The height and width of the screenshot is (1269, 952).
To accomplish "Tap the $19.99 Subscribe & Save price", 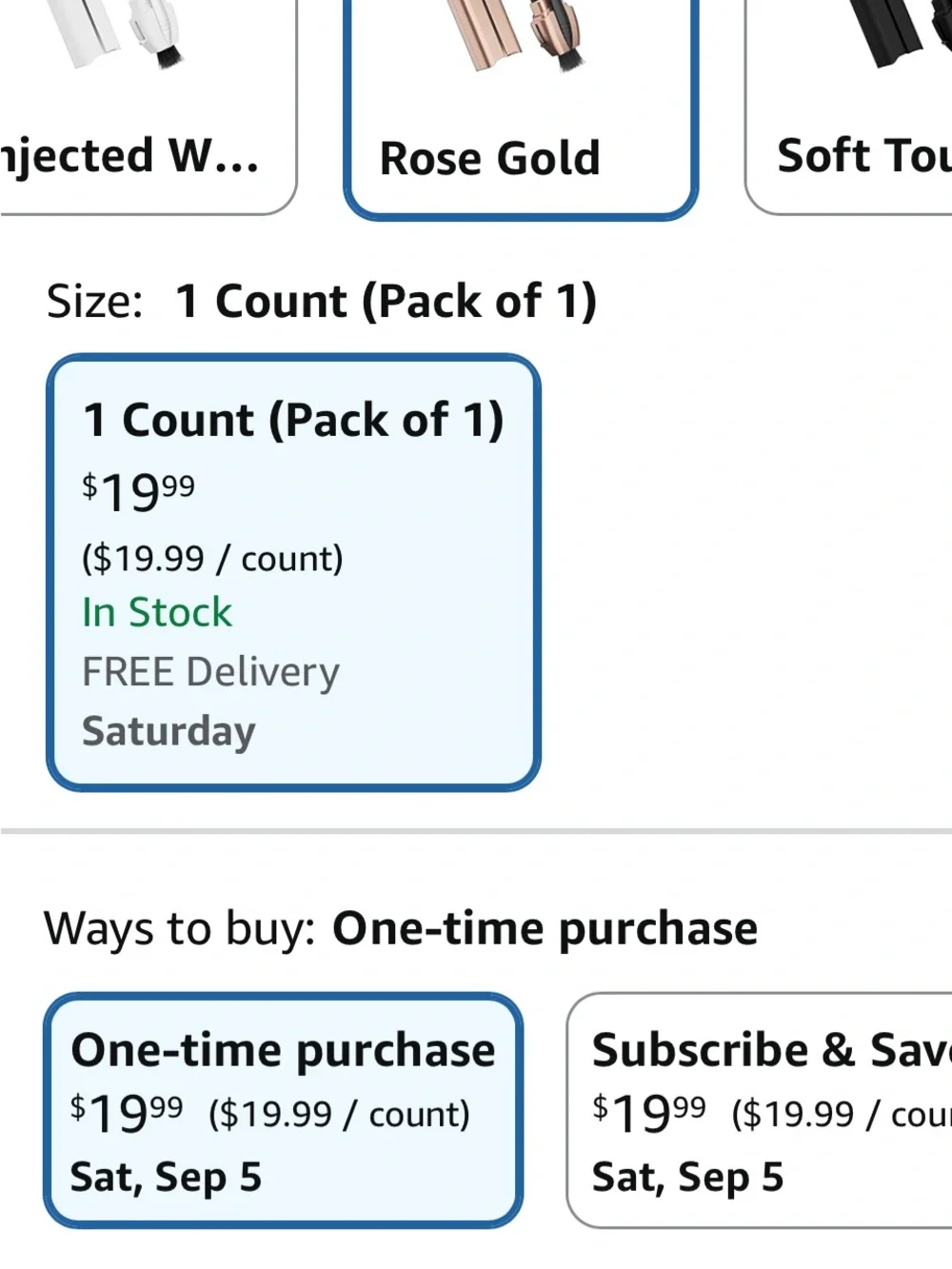I will coord(649,1114).
